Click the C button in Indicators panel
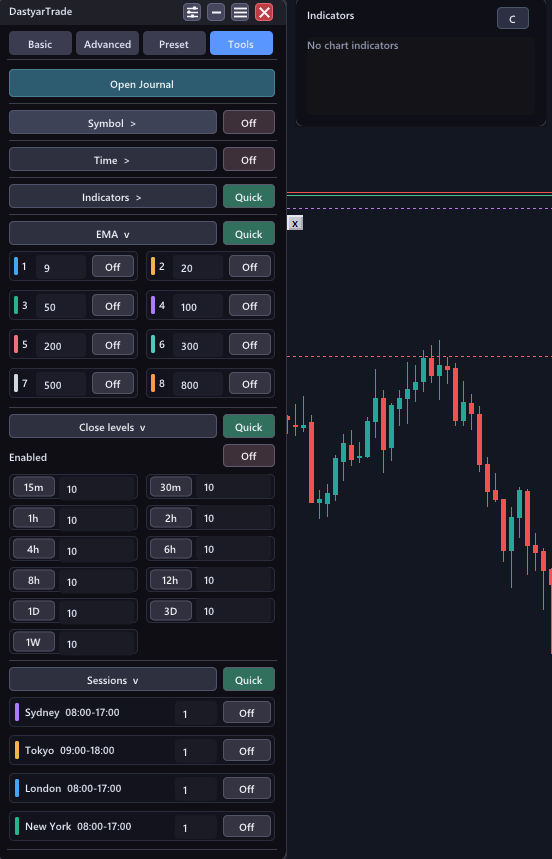This screenshot has width=552, height=859. 513,19
